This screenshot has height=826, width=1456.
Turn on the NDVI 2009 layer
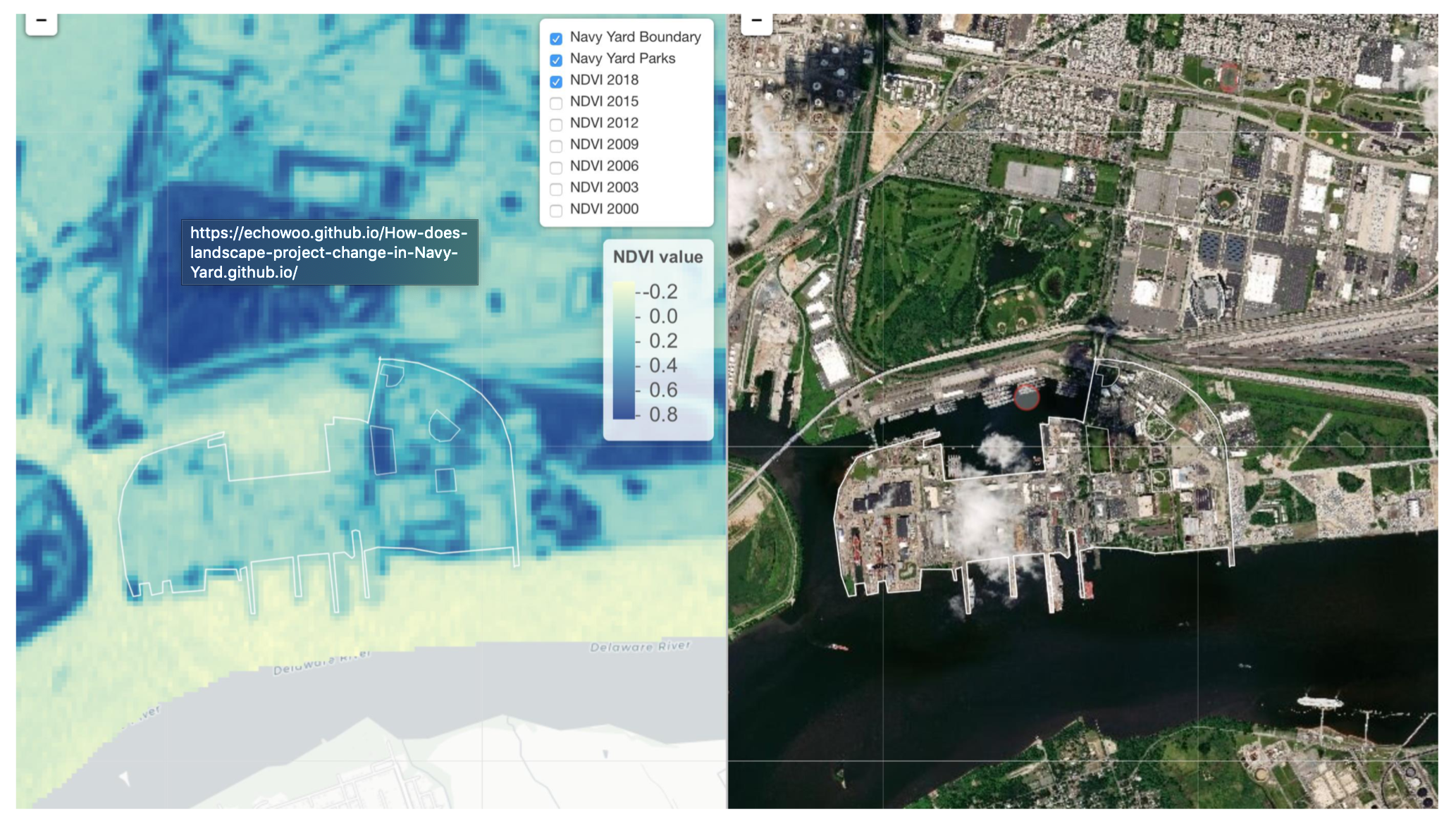(556, 146)
